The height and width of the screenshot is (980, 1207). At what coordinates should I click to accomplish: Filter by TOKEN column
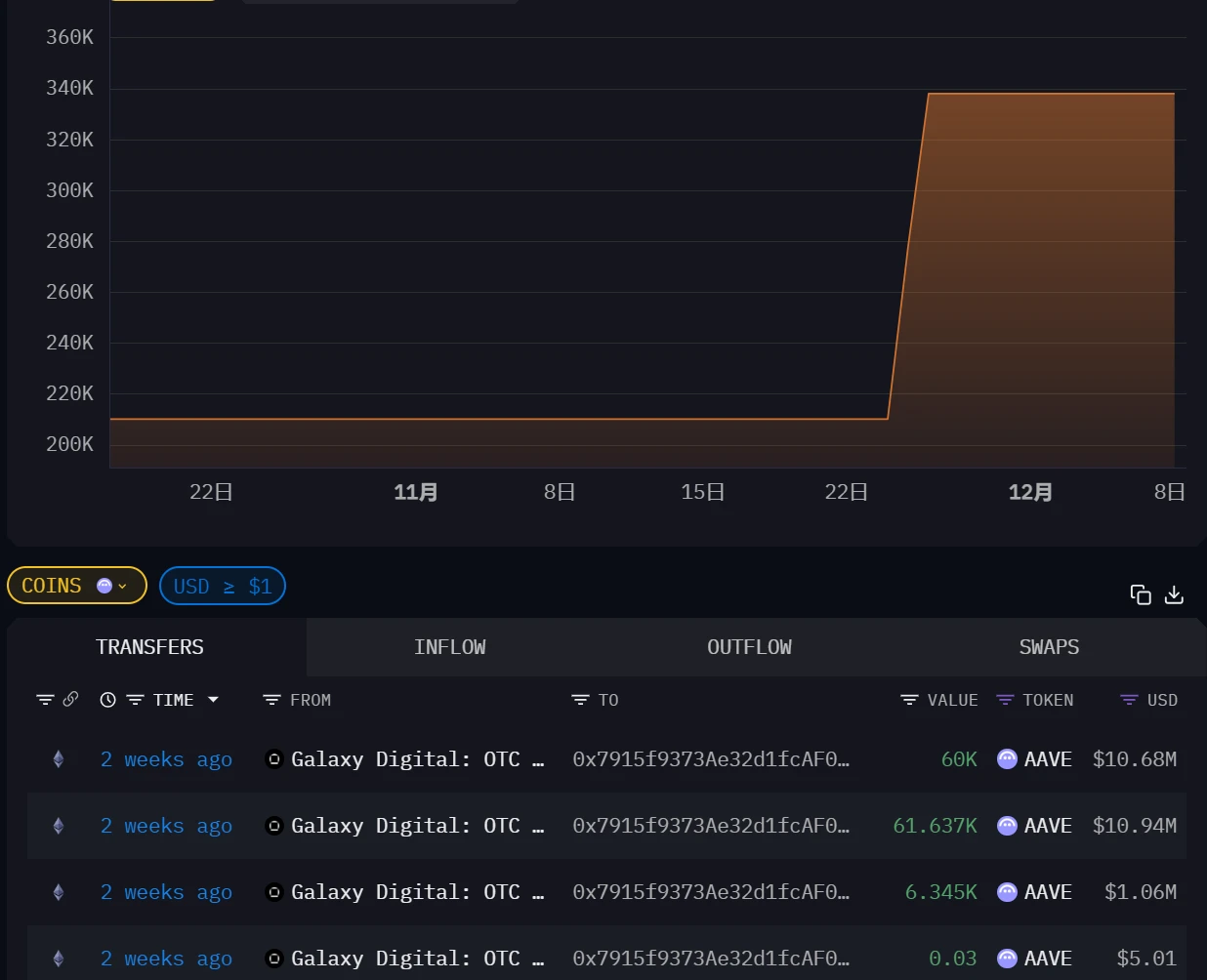click(x=1005, y=700)
